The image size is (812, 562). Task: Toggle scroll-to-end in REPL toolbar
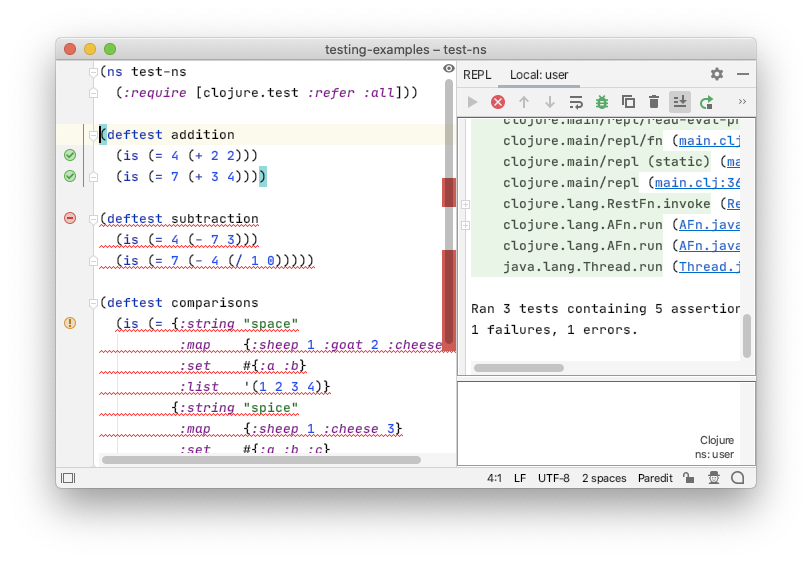[x=680, y=102]
